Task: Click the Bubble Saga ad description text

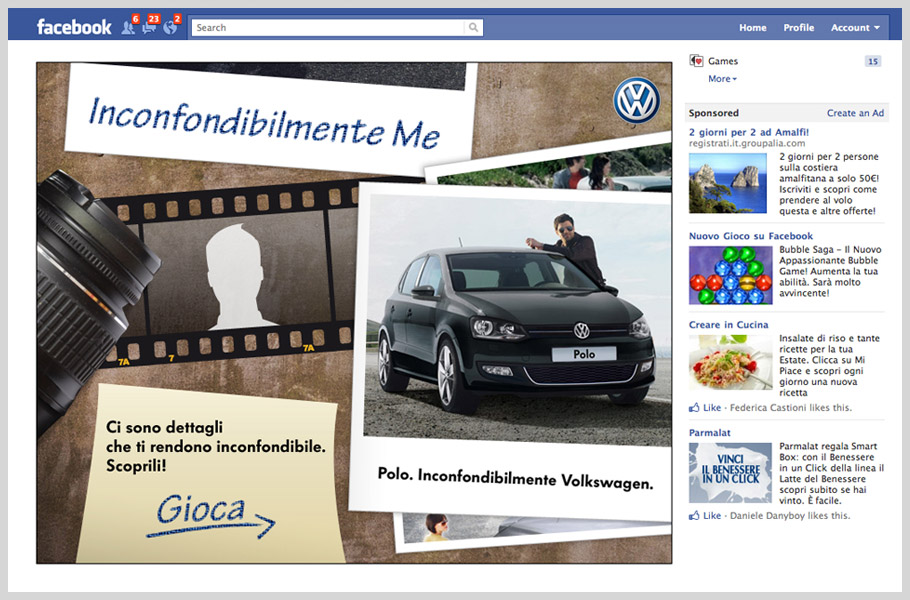Action: click(x=830, y=271)
